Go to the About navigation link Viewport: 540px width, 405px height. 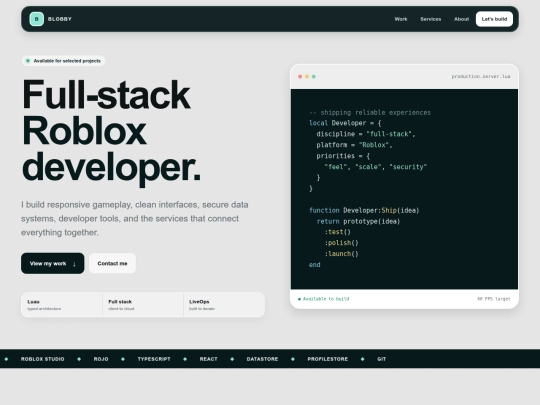pos(461,19)
